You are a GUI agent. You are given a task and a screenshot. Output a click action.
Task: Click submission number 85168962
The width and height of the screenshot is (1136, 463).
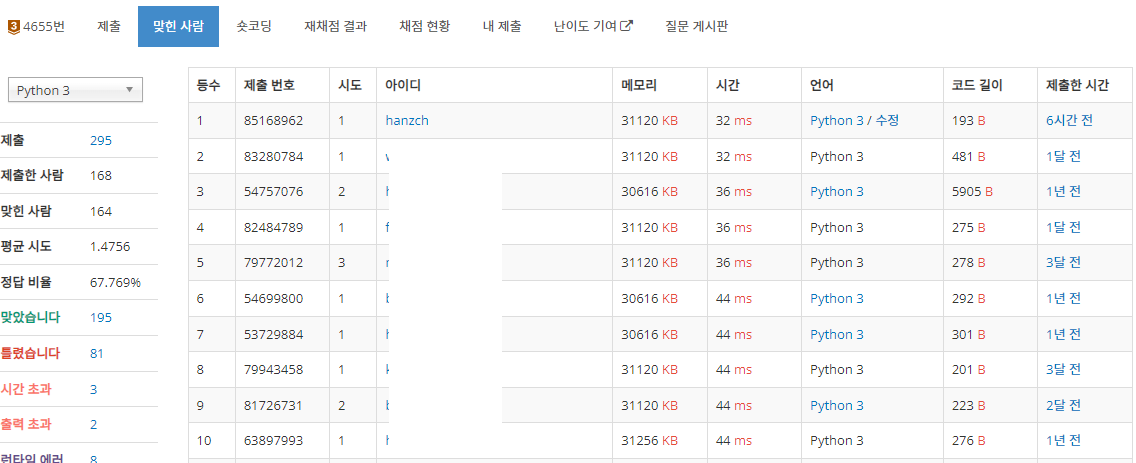pyautogui.click(x=274, y=121)
